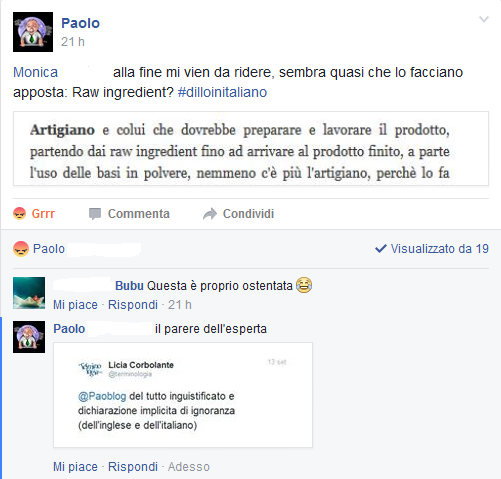Viewport: 501px width, 479px height.
Task: Like Bubu's comment with Mi piace
Action: pyautogui.click(x=75, y=305)
